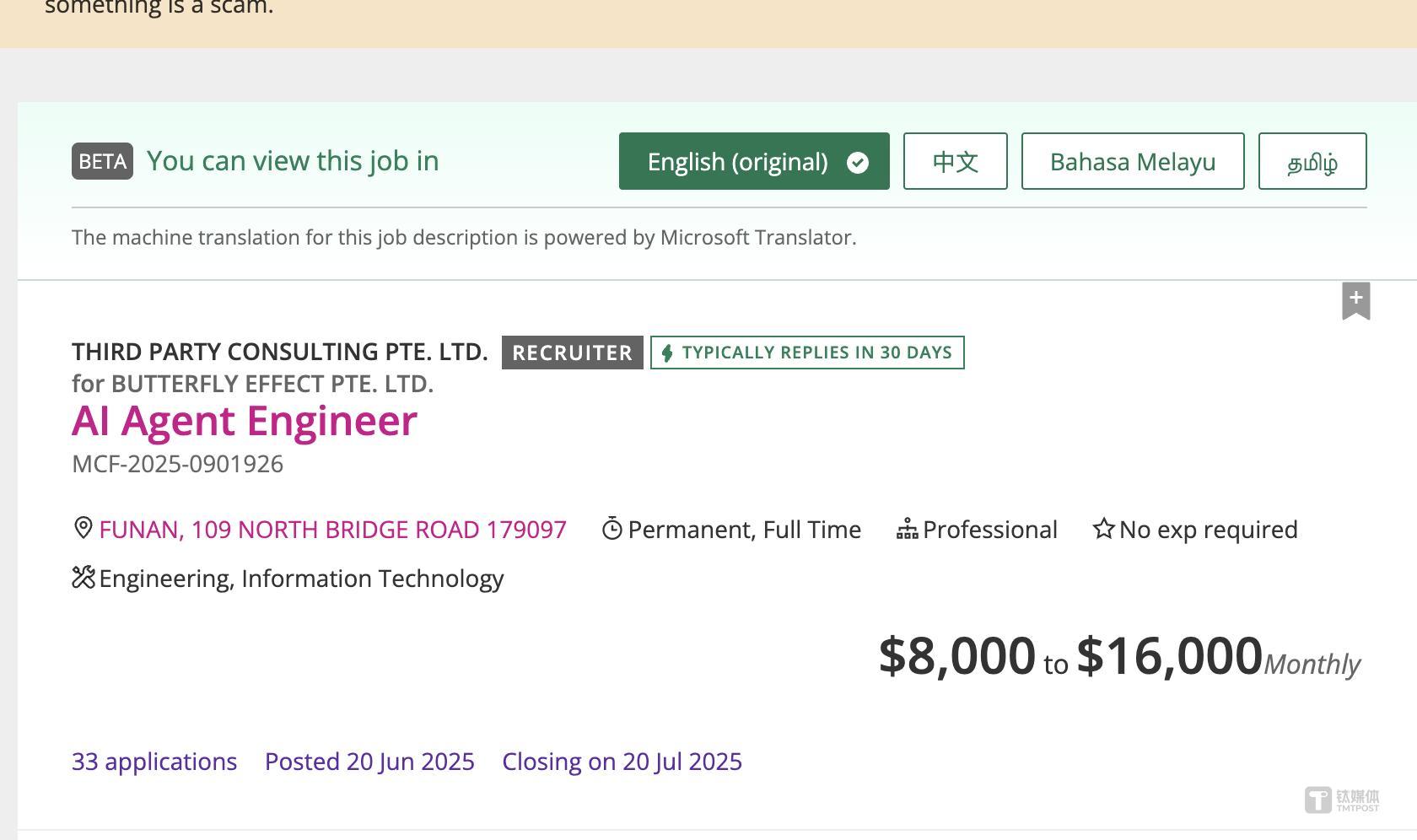Image resolution: width=1417 pixels, height=840 pixels.
Task: Click the BETA label
Action: (102, 161)
